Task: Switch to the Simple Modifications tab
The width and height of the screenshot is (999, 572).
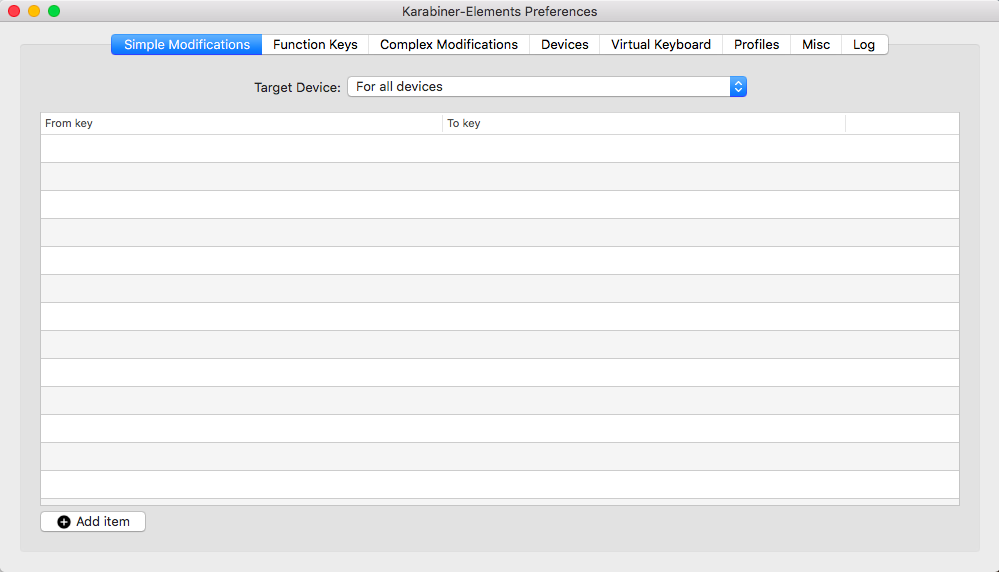Action: 186,45
